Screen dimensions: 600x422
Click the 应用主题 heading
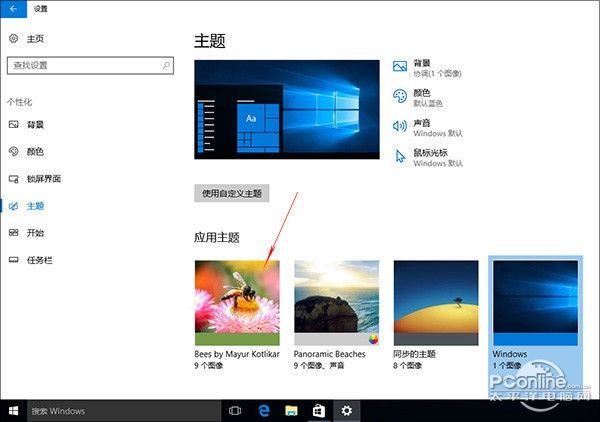pyautogui.click(x=217, y=238)
